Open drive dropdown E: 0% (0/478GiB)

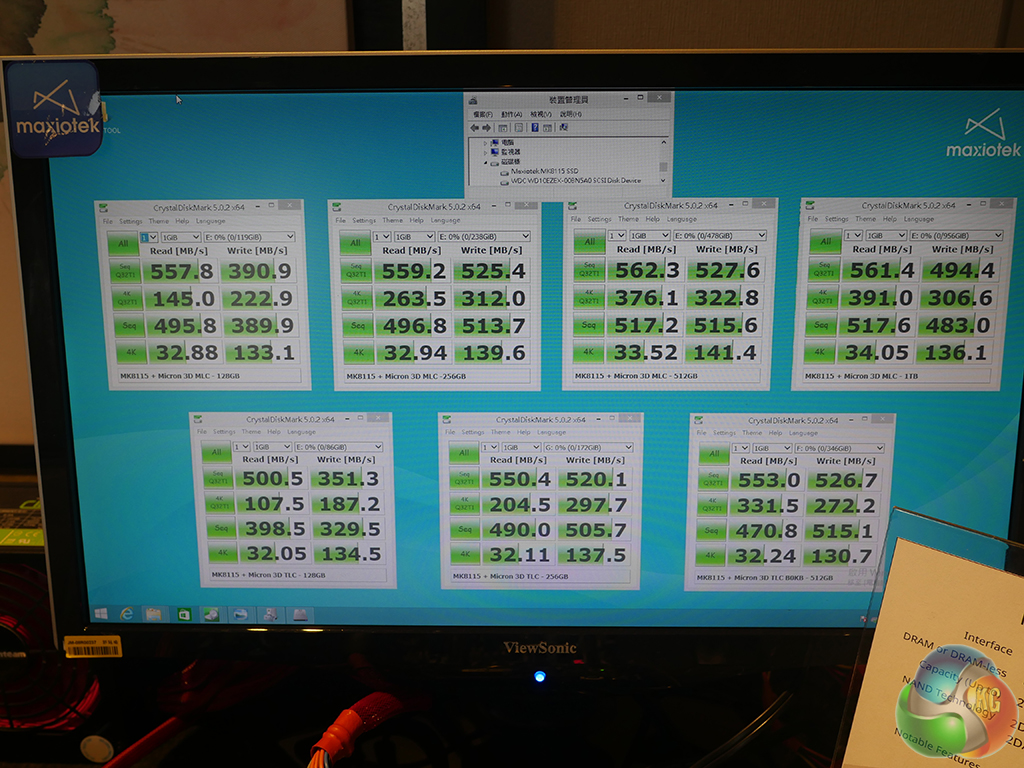coord(720,236)
